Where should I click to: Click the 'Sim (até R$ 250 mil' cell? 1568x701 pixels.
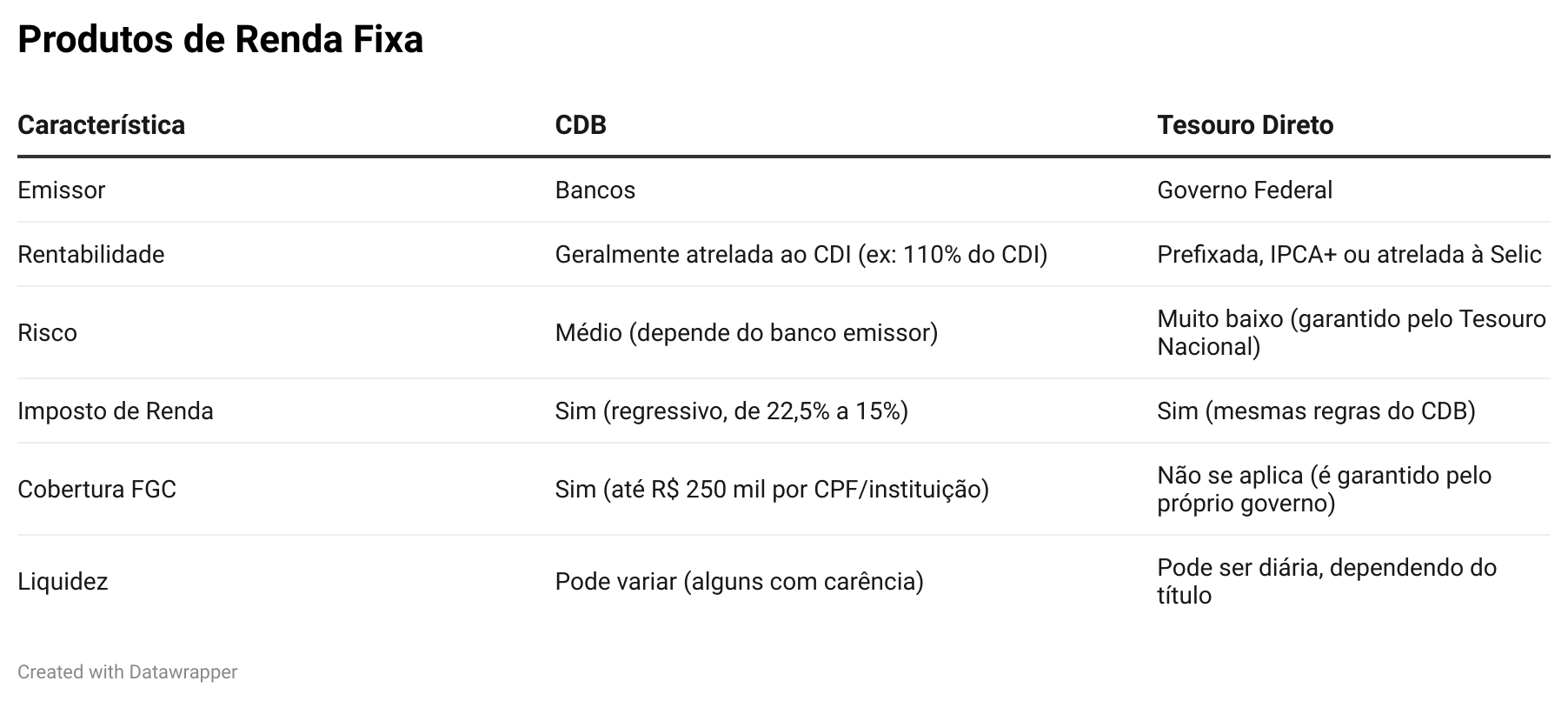pos(772,490)
